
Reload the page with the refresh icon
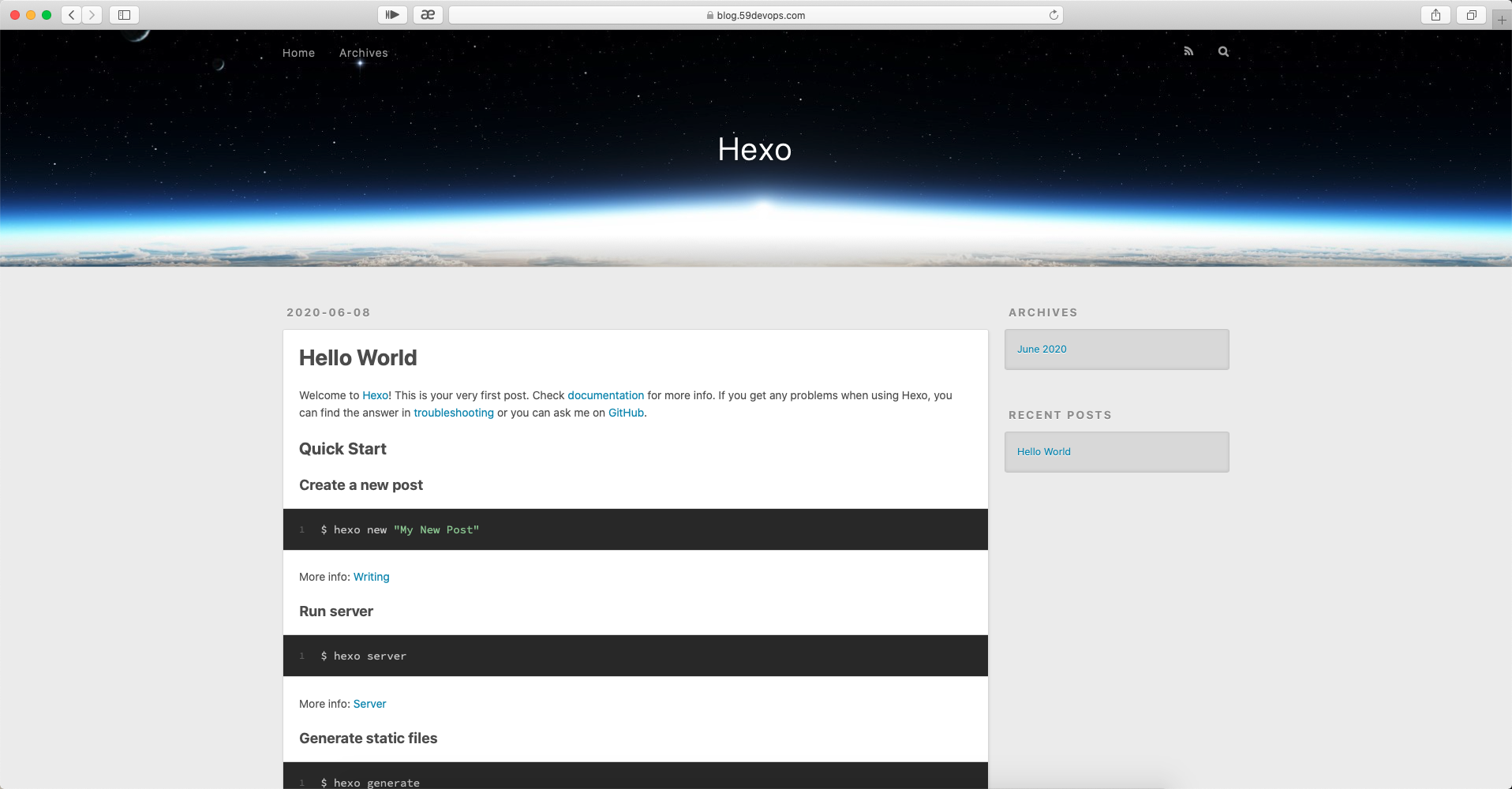click(x=1054, y=15)
